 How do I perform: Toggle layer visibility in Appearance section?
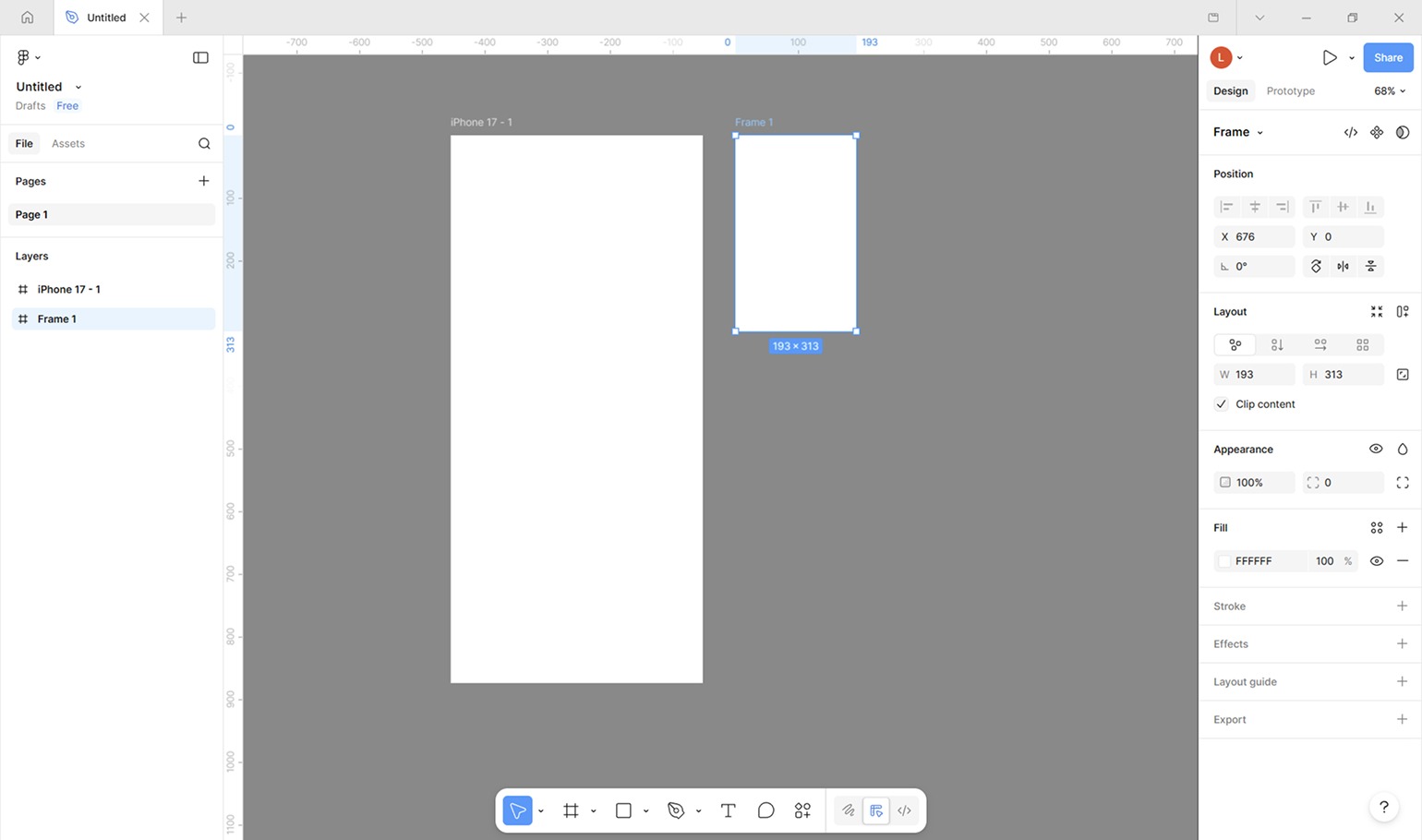[1376, 450]
